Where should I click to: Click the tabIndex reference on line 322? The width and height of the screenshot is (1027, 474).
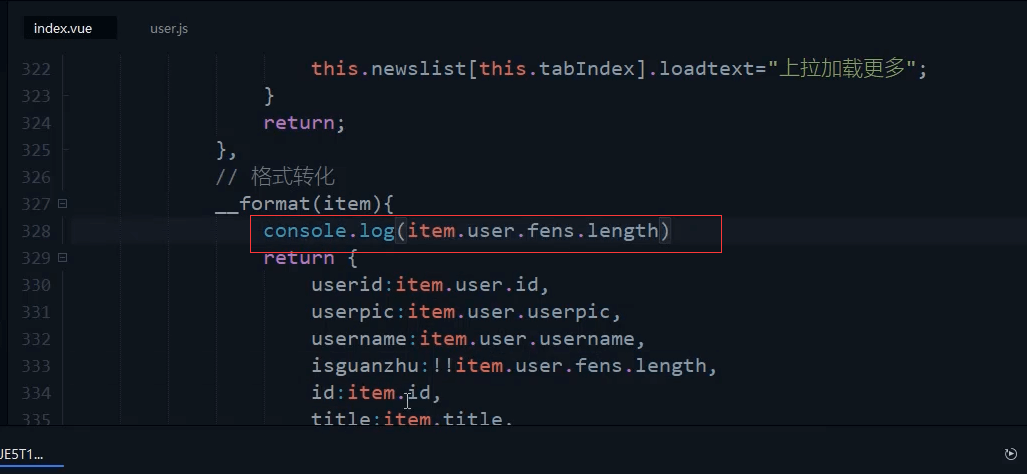[x=588, y=69]
